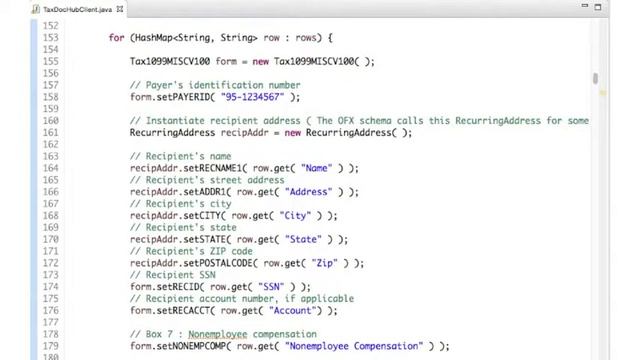The image size is (640, 360).
Task: Minimize the editor view pane
Action: point(584,6)
